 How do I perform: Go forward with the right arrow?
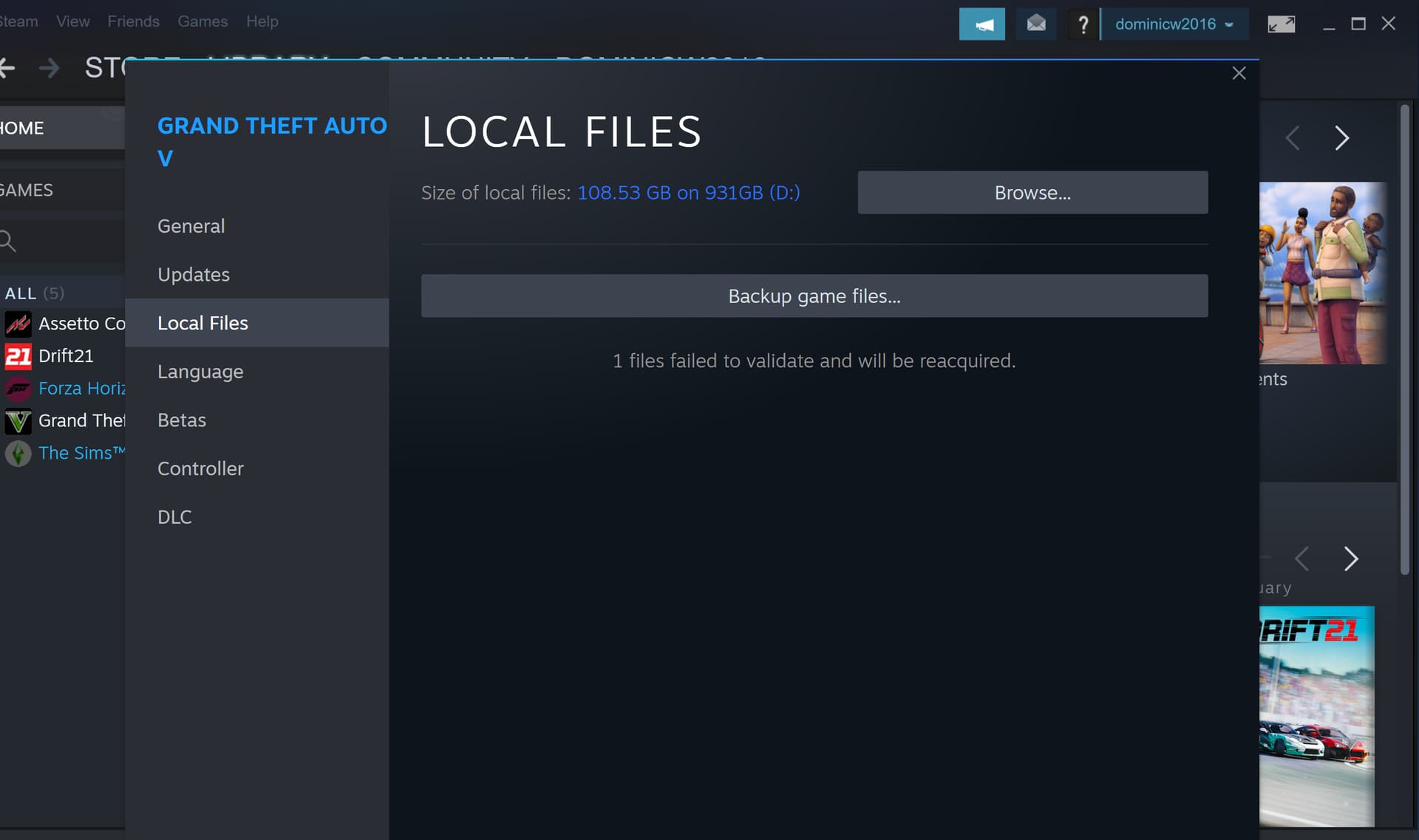coord(50,68)
